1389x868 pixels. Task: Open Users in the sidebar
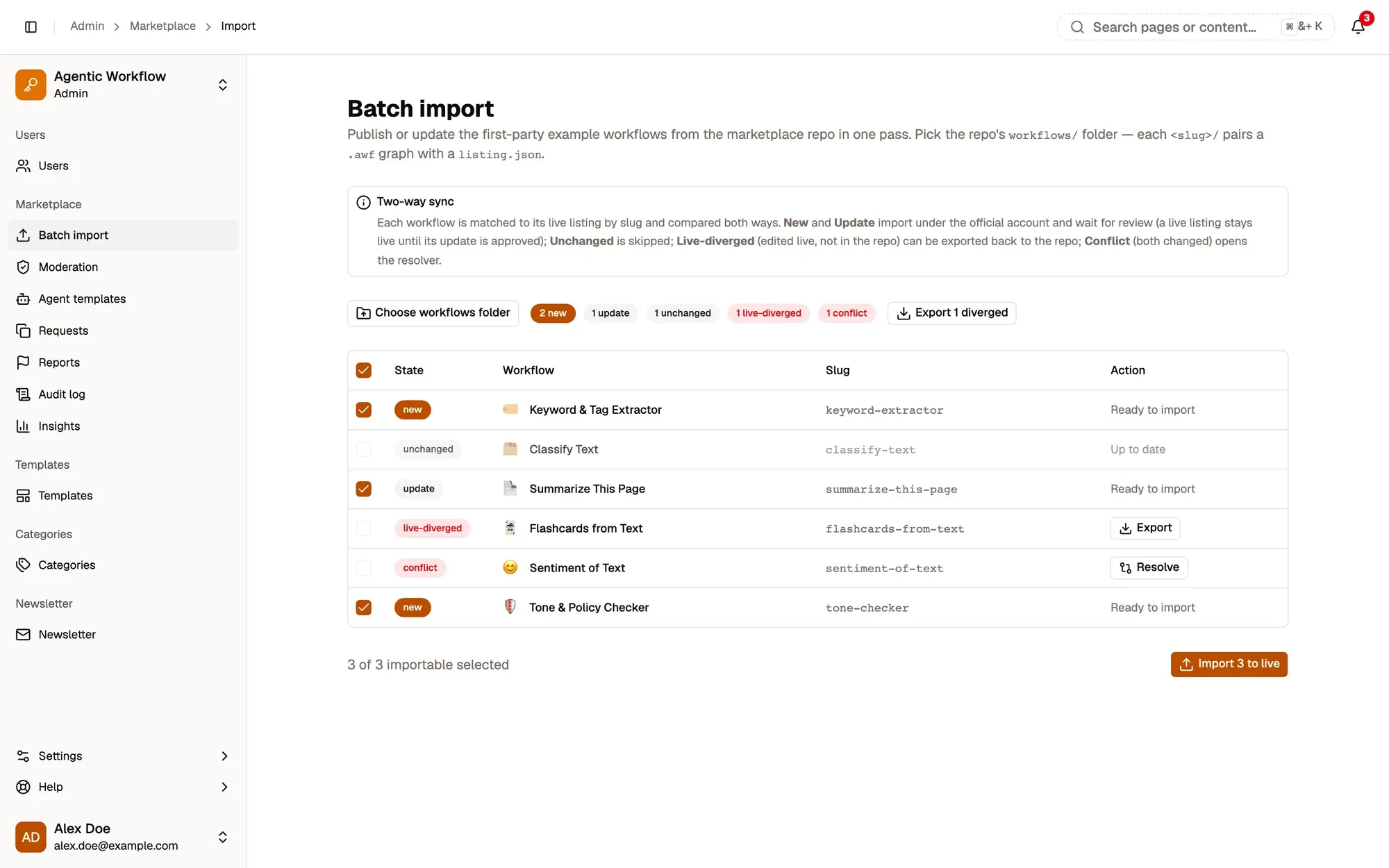coord(123,166)
